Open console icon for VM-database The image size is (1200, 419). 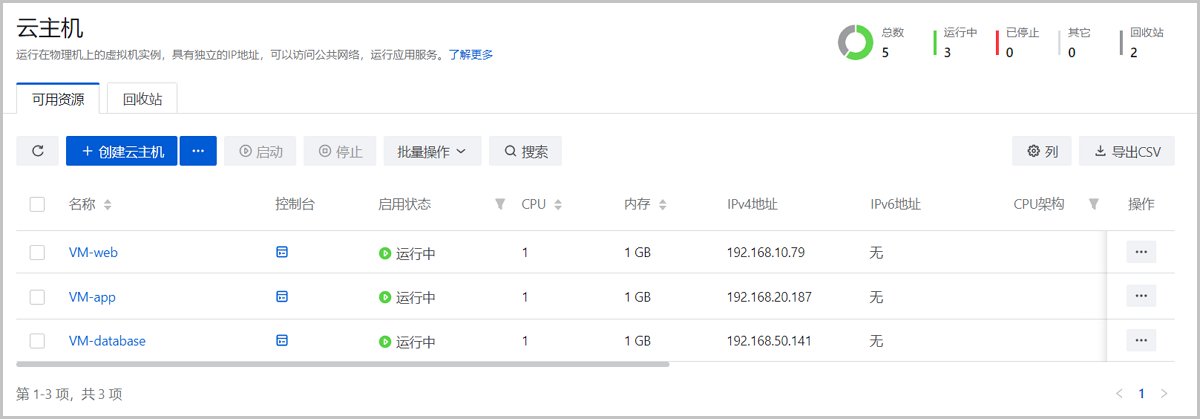coord(282,340)
